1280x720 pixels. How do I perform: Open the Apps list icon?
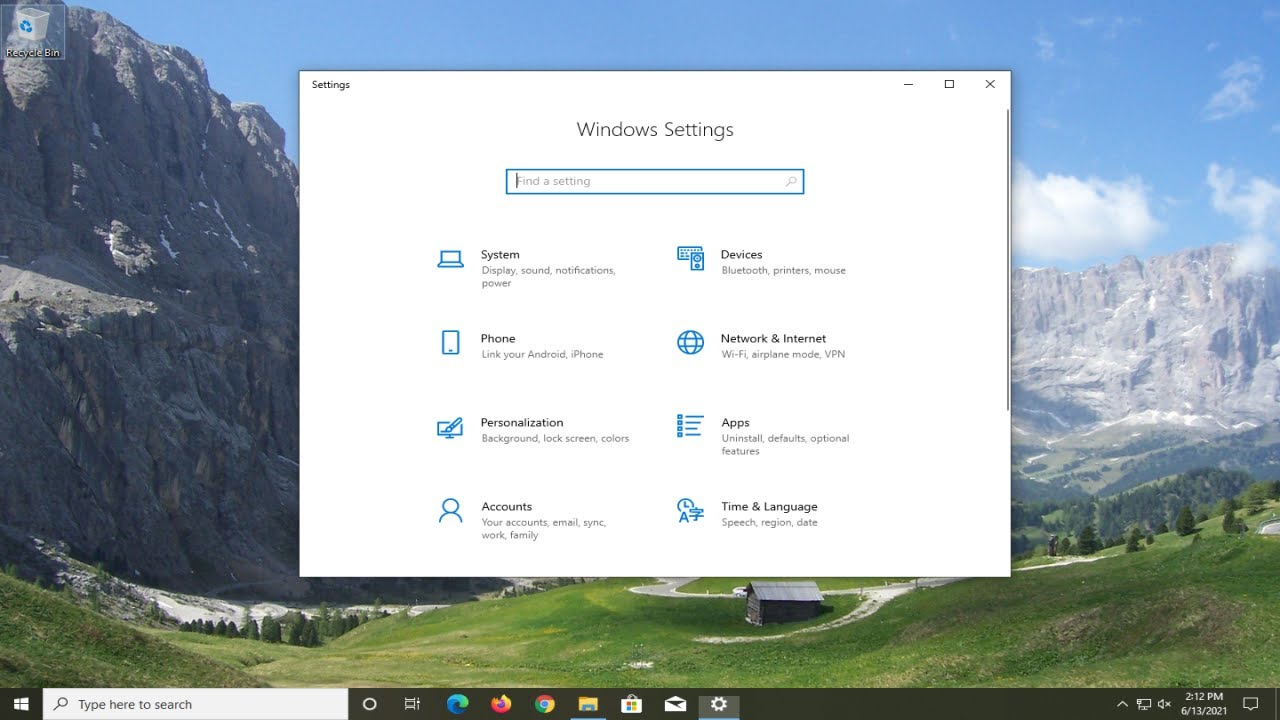click(690, 426)
